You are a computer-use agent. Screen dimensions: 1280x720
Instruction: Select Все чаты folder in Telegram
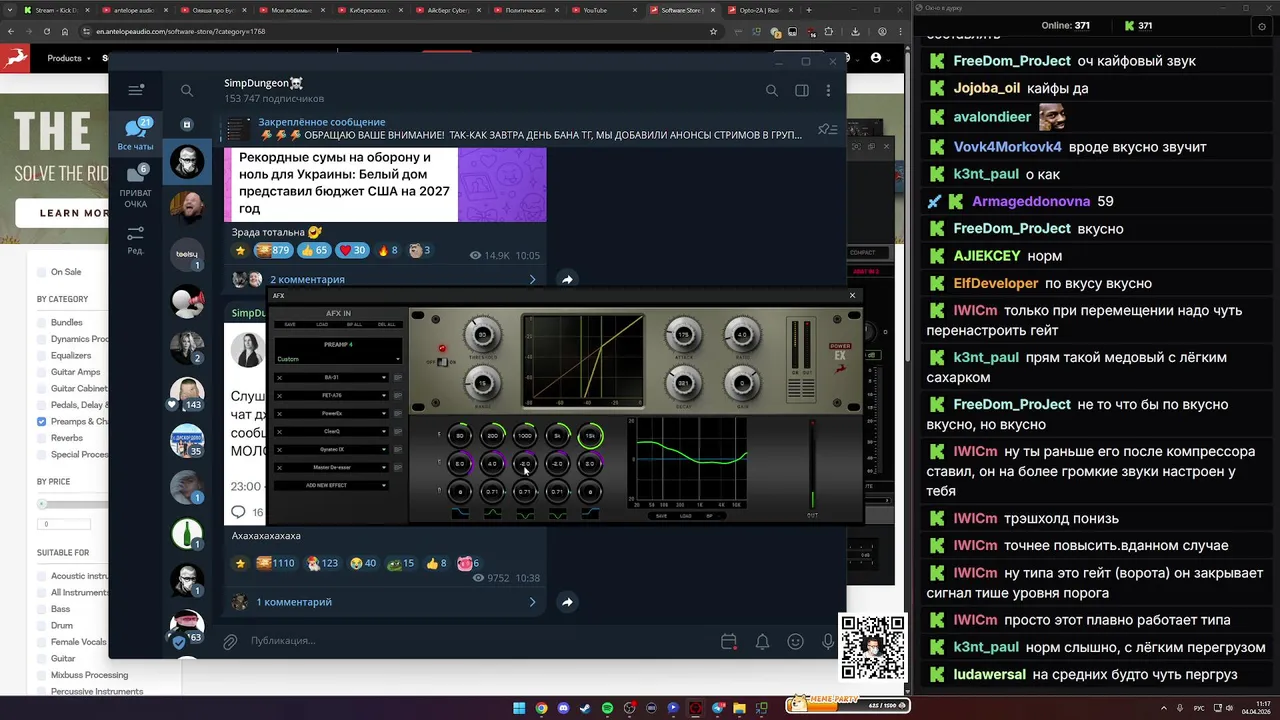(x=135, y=134)
